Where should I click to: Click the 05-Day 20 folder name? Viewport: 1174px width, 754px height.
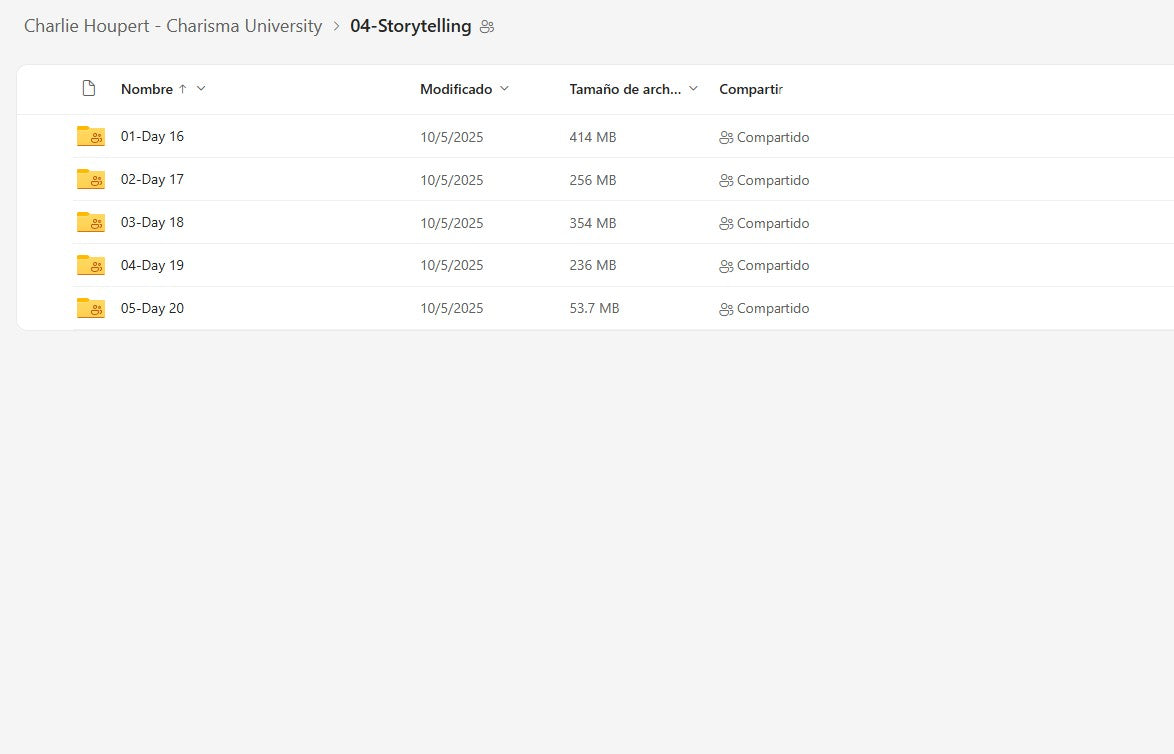(152, 308)
